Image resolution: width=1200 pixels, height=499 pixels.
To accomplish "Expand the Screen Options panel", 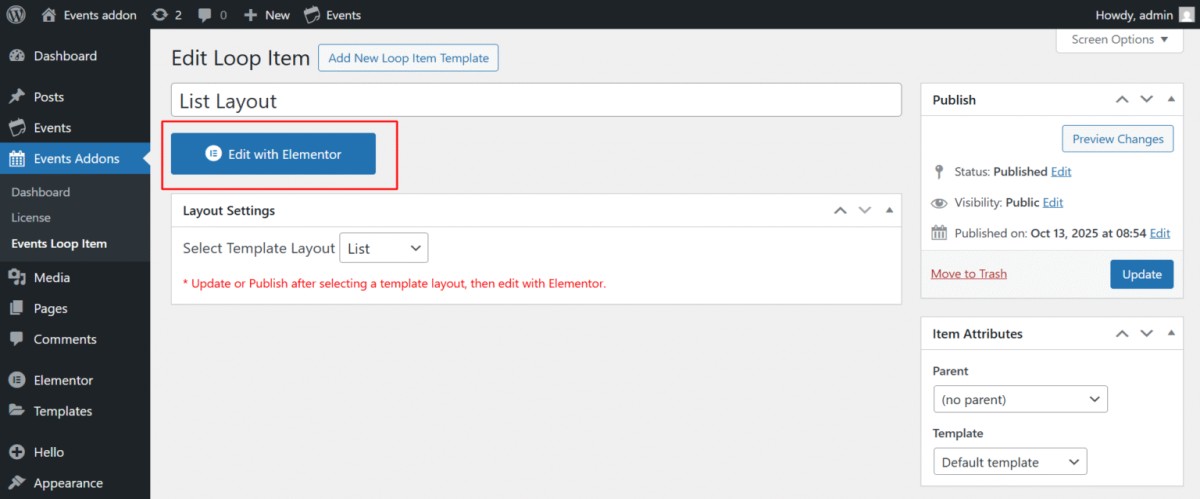I will coord(1119,40).
